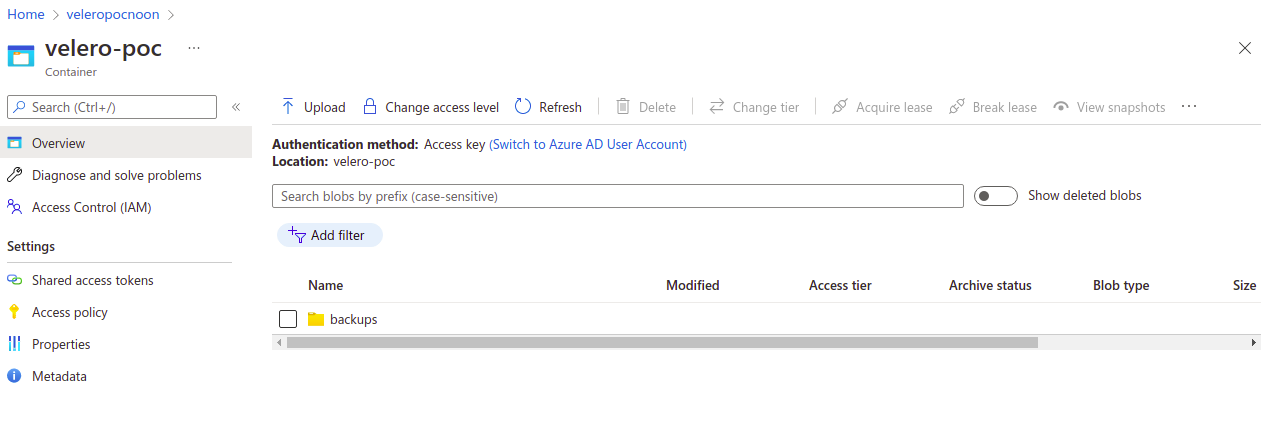Screen dimensions: 1271x443
Task: Open Access Control (IAM) menu item
Action: (x=91, y=207)
